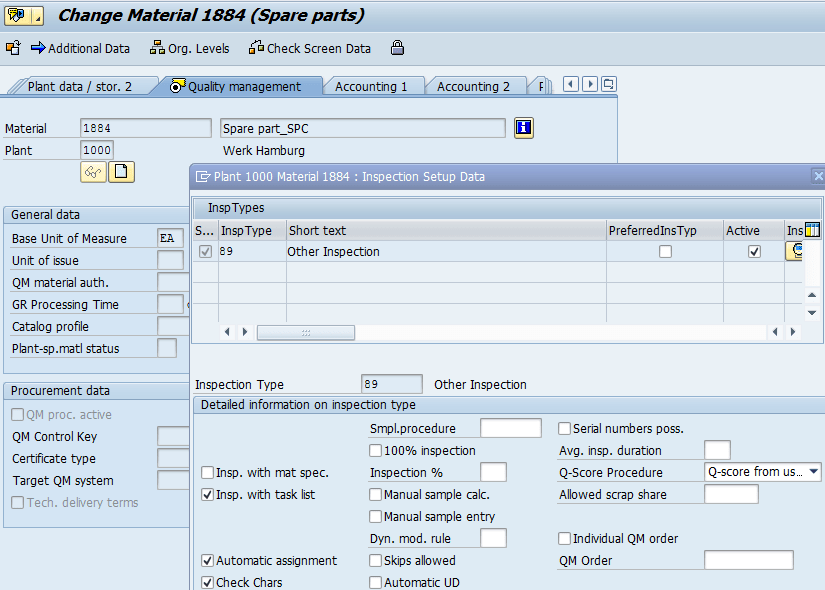Open Org. Levels from toolbar

(189, 48)
